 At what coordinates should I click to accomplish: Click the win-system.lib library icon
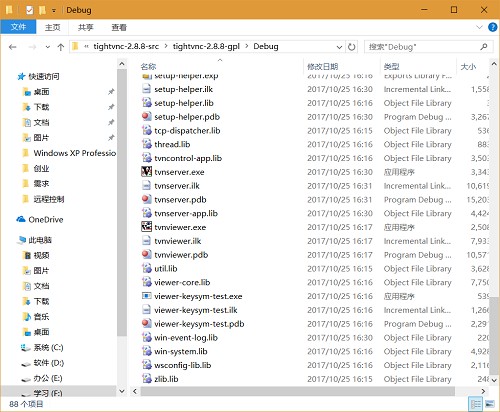[x=146, y=351]
